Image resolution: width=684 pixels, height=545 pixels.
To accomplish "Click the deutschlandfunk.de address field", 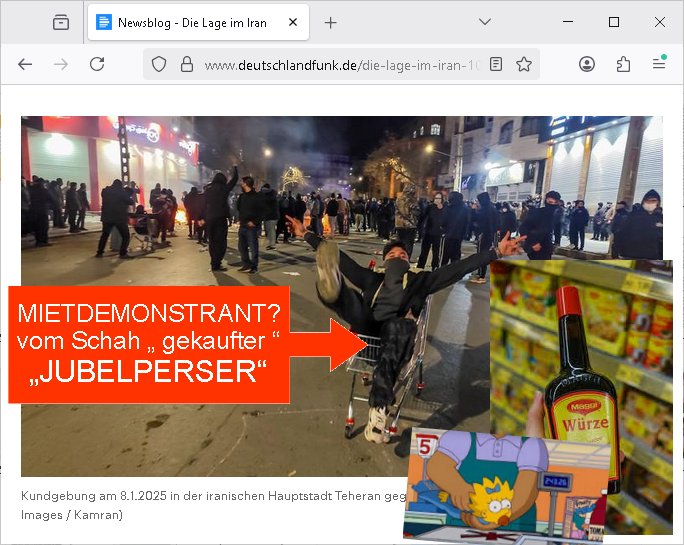I will [x=340, y=64].
